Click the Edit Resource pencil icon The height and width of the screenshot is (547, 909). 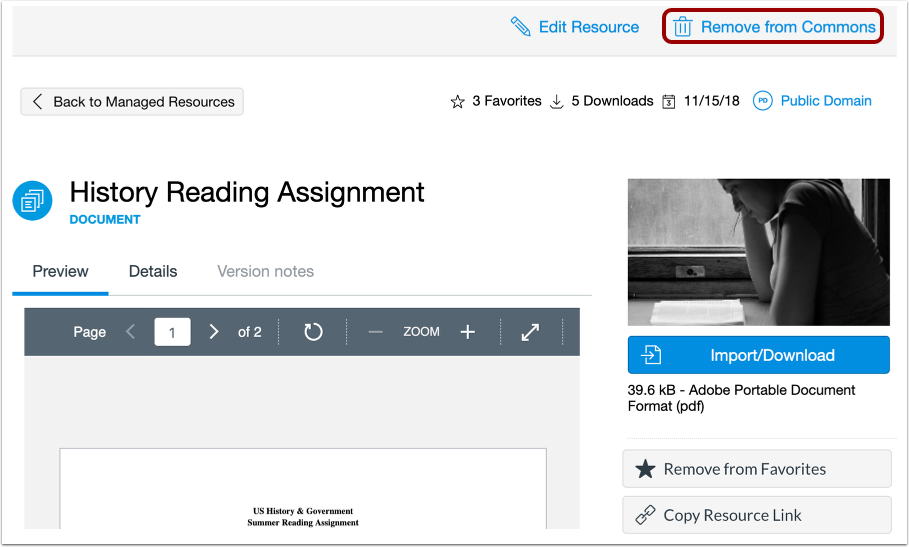pyautogui.click(x=520, y=27)
